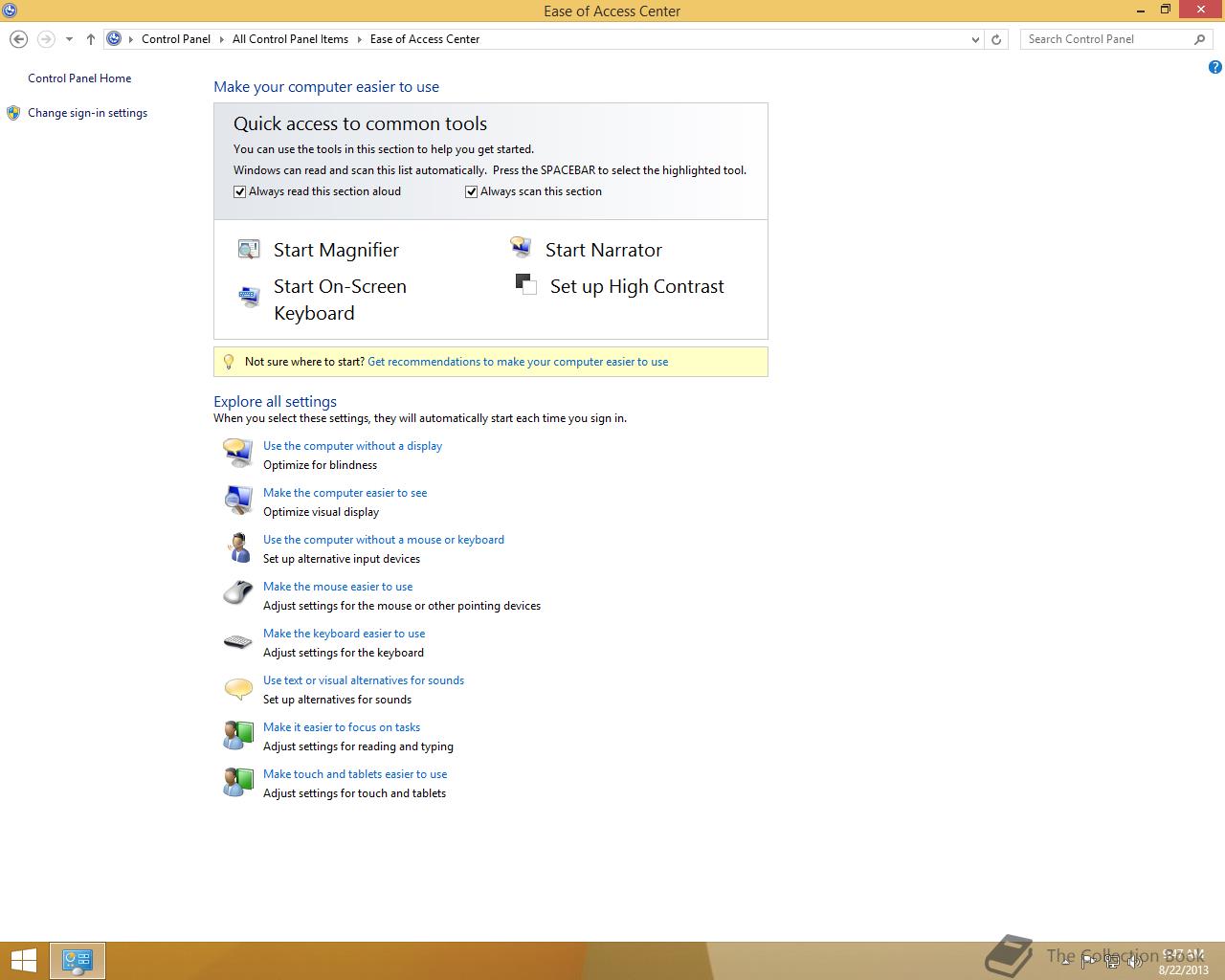1225x980 pixels.
Task: Select the Control Panel breadcrumb
Action: tap(176, 39)
